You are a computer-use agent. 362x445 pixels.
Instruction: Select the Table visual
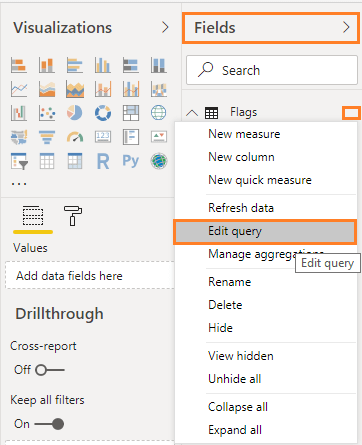47,161
